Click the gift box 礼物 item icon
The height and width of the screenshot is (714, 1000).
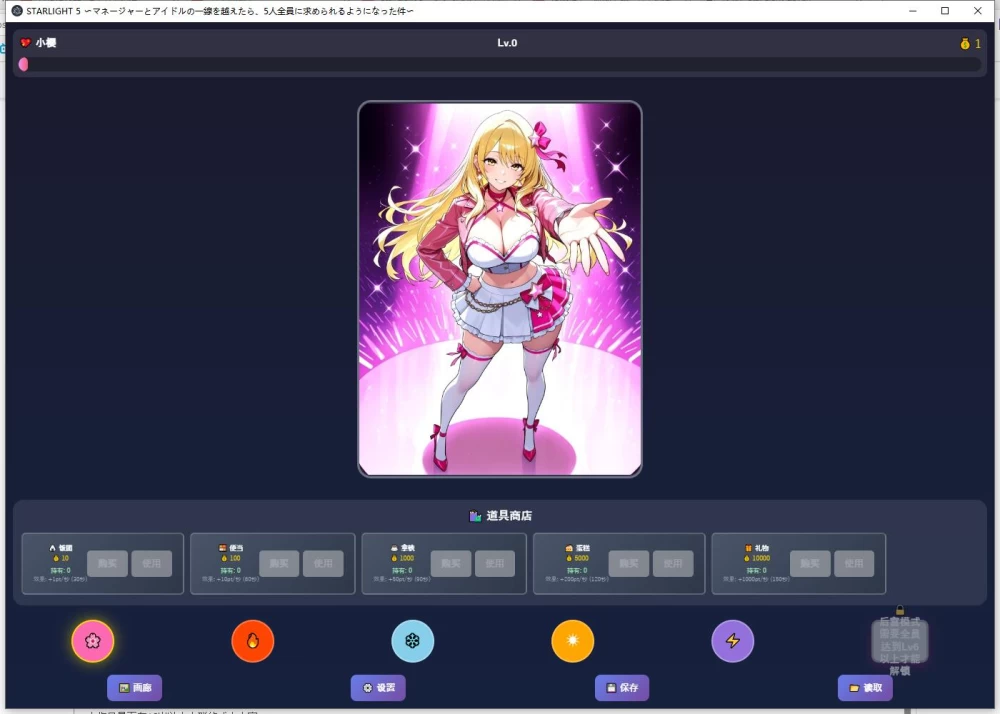click(748, 548)
